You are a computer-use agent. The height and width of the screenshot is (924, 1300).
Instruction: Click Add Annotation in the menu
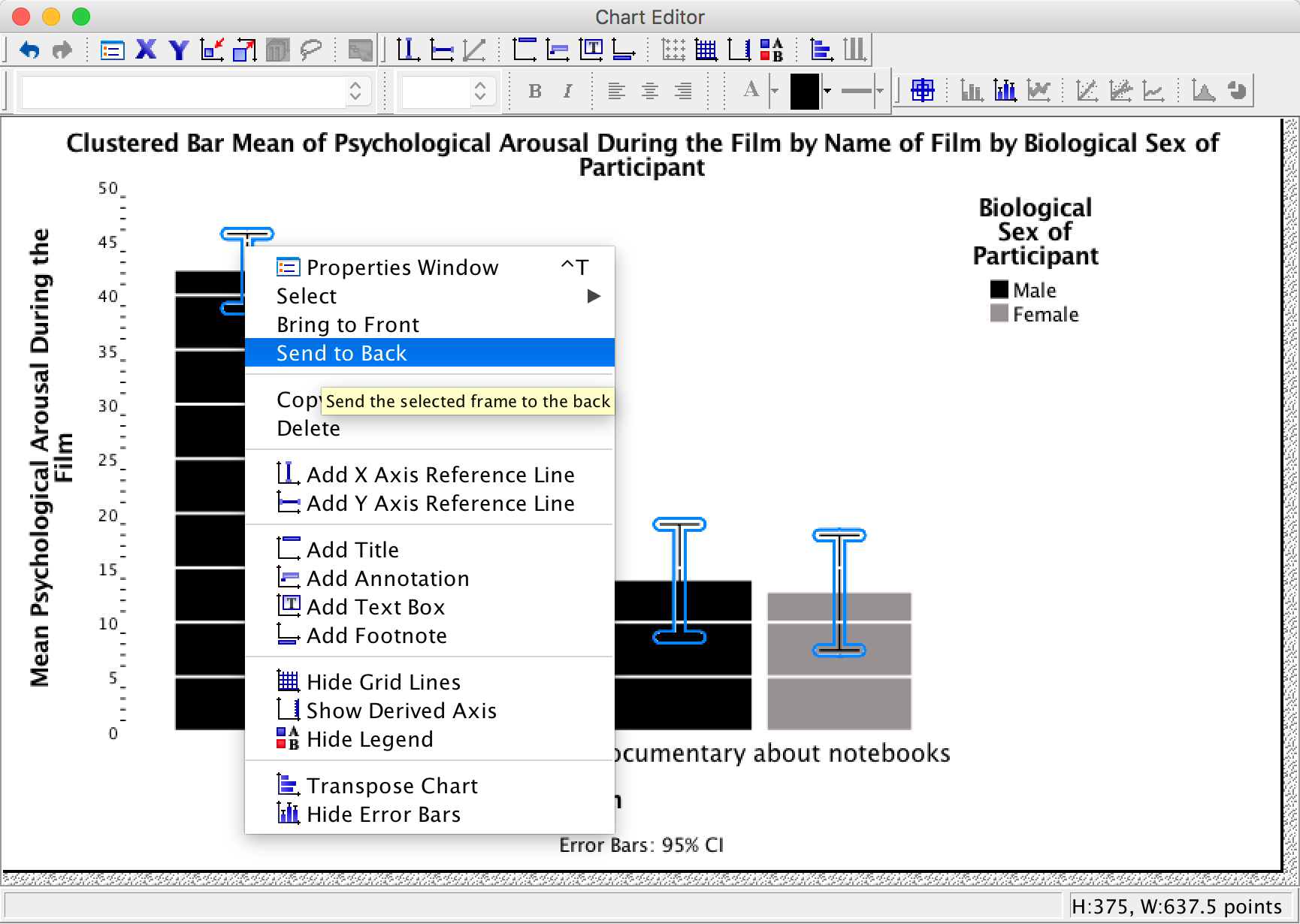click(388, 578)
